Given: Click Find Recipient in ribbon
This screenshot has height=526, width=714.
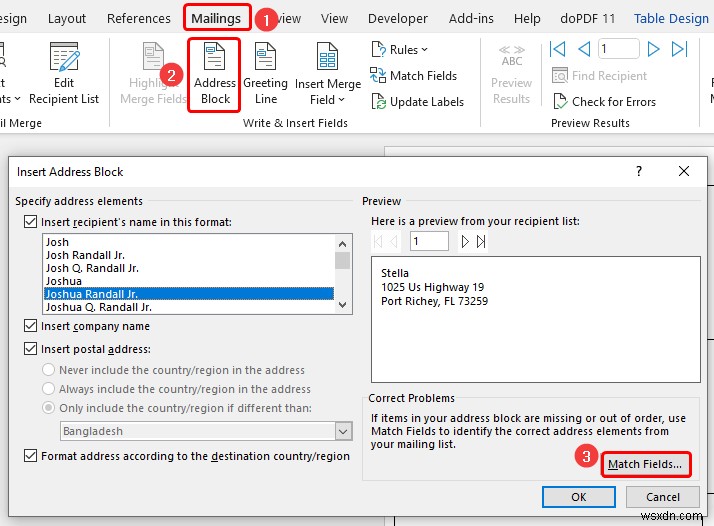Looking at the screenshot, I should 599,76.
